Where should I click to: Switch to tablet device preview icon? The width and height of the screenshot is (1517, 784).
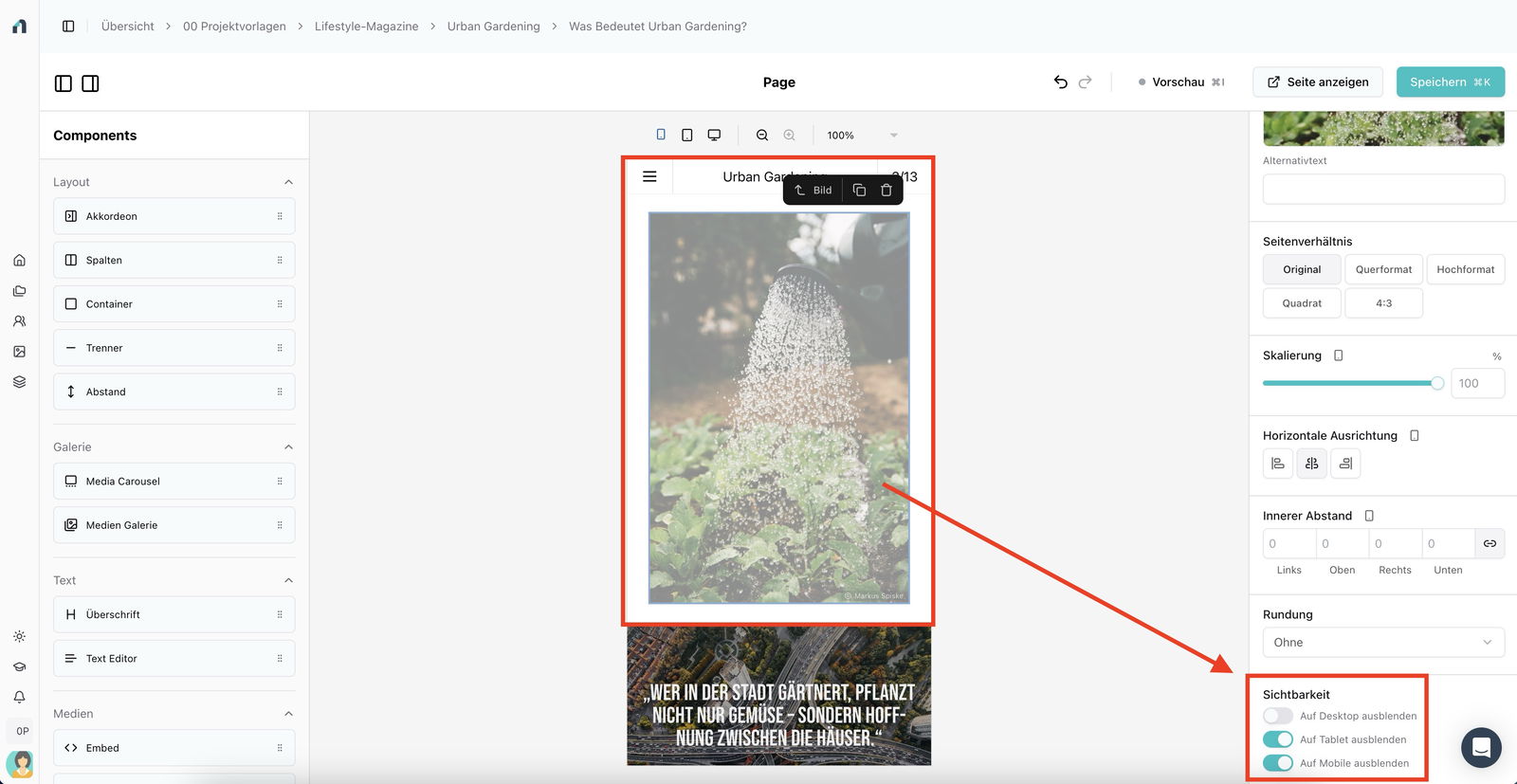point(687,135)
